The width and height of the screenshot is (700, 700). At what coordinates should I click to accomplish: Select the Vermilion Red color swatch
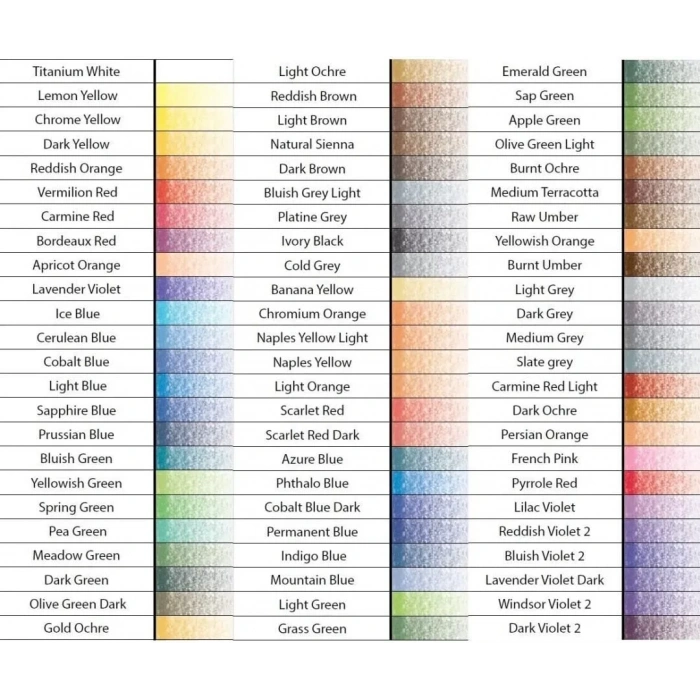tap(194, 192)
